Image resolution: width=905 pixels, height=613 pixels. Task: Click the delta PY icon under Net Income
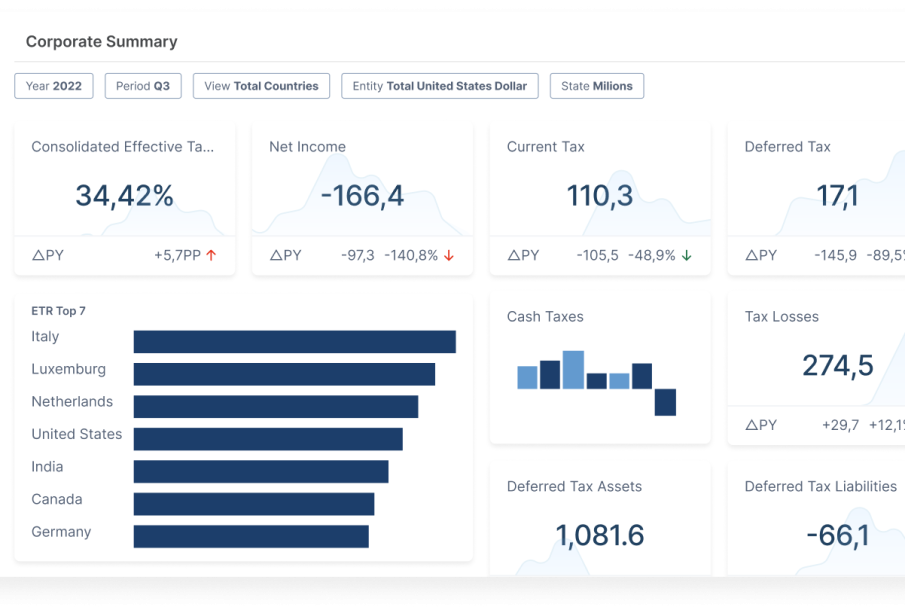point(277,255)
